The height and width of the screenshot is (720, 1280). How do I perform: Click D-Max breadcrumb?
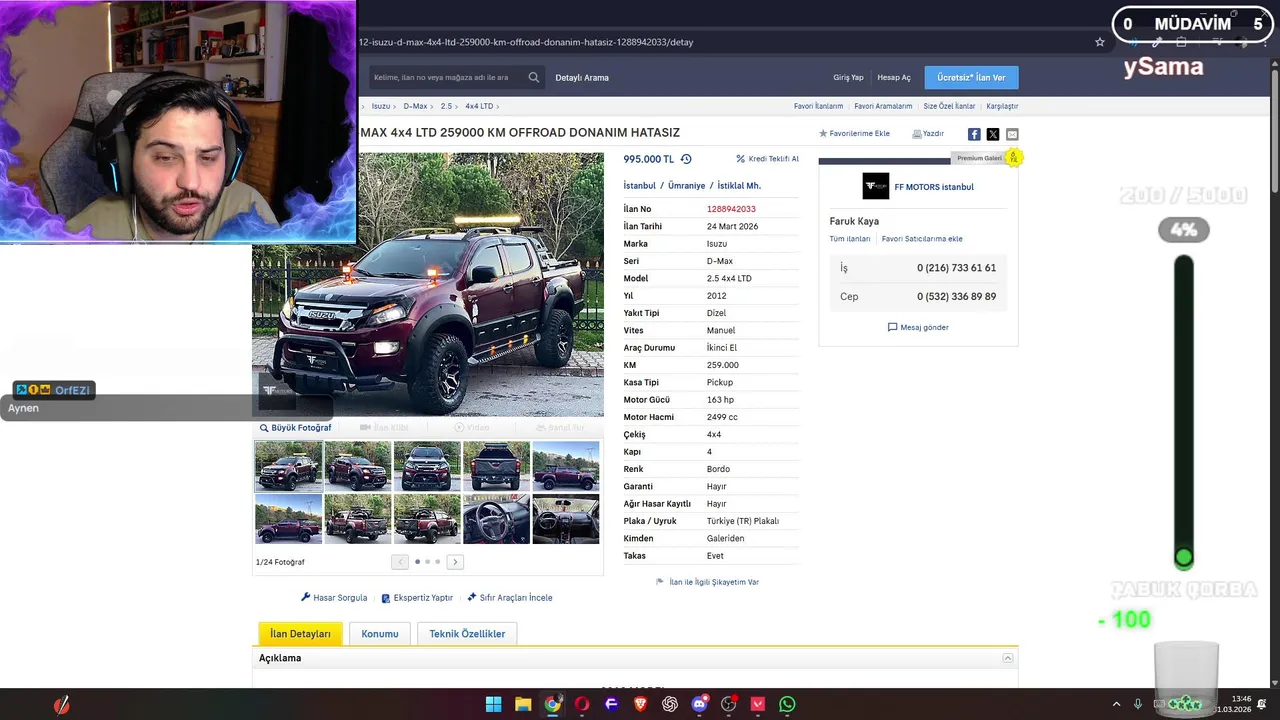(x=415, y=106)
